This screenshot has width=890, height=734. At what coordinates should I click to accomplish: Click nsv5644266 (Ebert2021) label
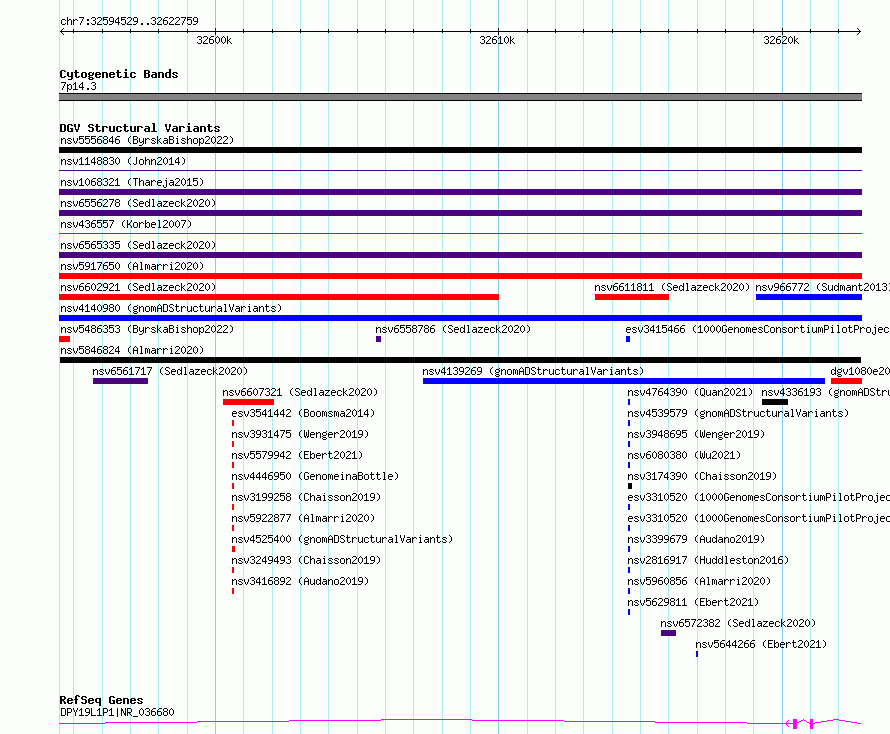tap(761, 644)
